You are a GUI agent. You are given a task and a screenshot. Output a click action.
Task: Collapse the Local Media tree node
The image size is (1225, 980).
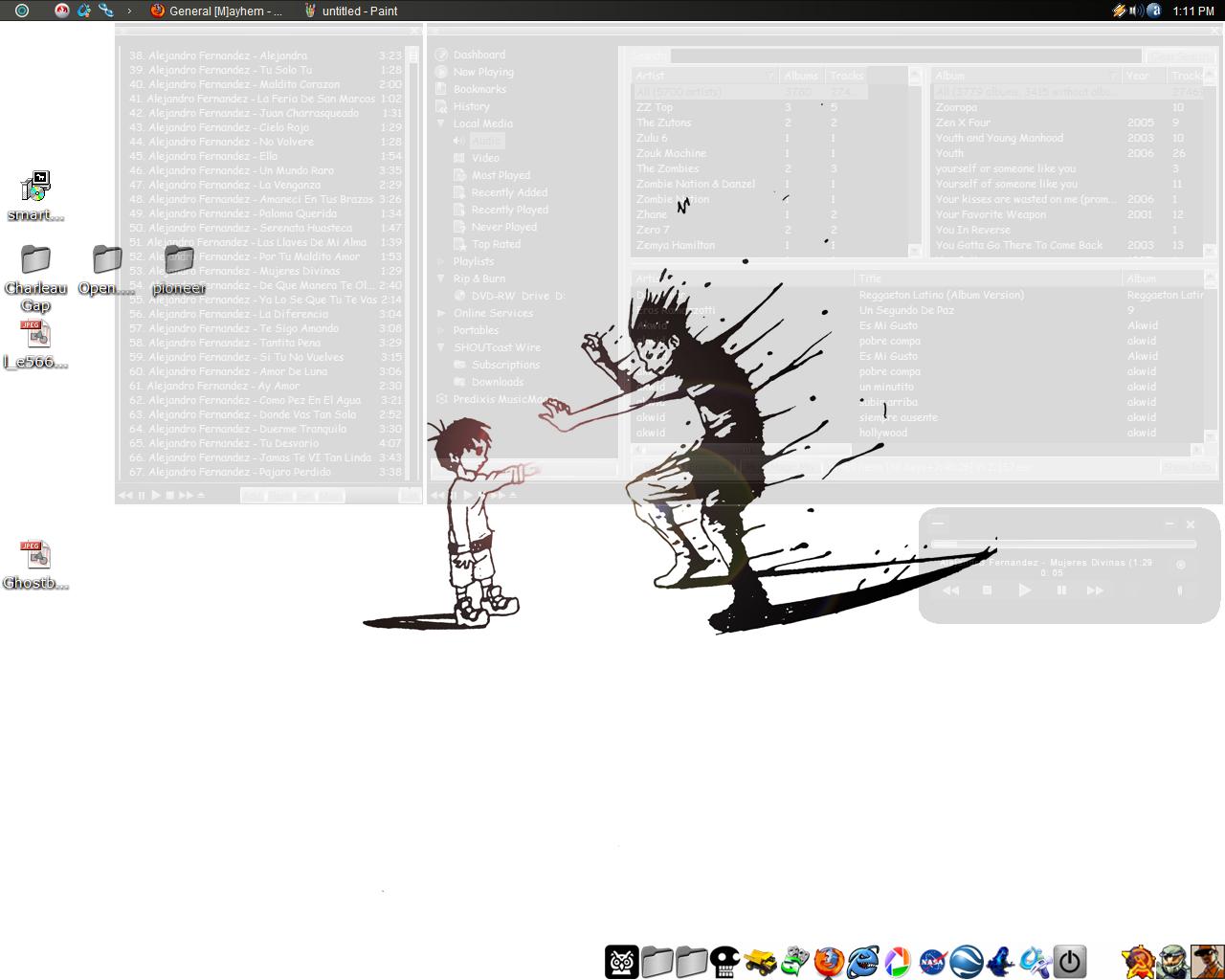click(x=441, y=123)
